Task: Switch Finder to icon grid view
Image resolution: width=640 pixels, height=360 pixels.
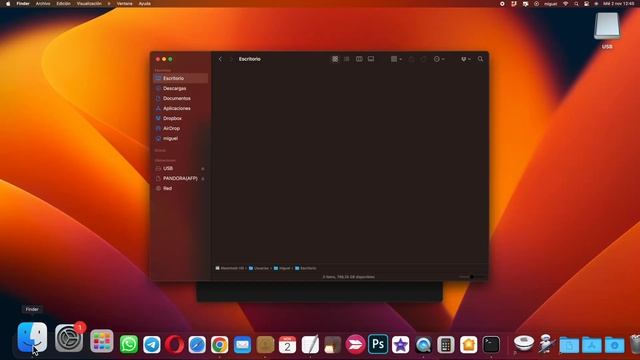Action: [335, 59]
